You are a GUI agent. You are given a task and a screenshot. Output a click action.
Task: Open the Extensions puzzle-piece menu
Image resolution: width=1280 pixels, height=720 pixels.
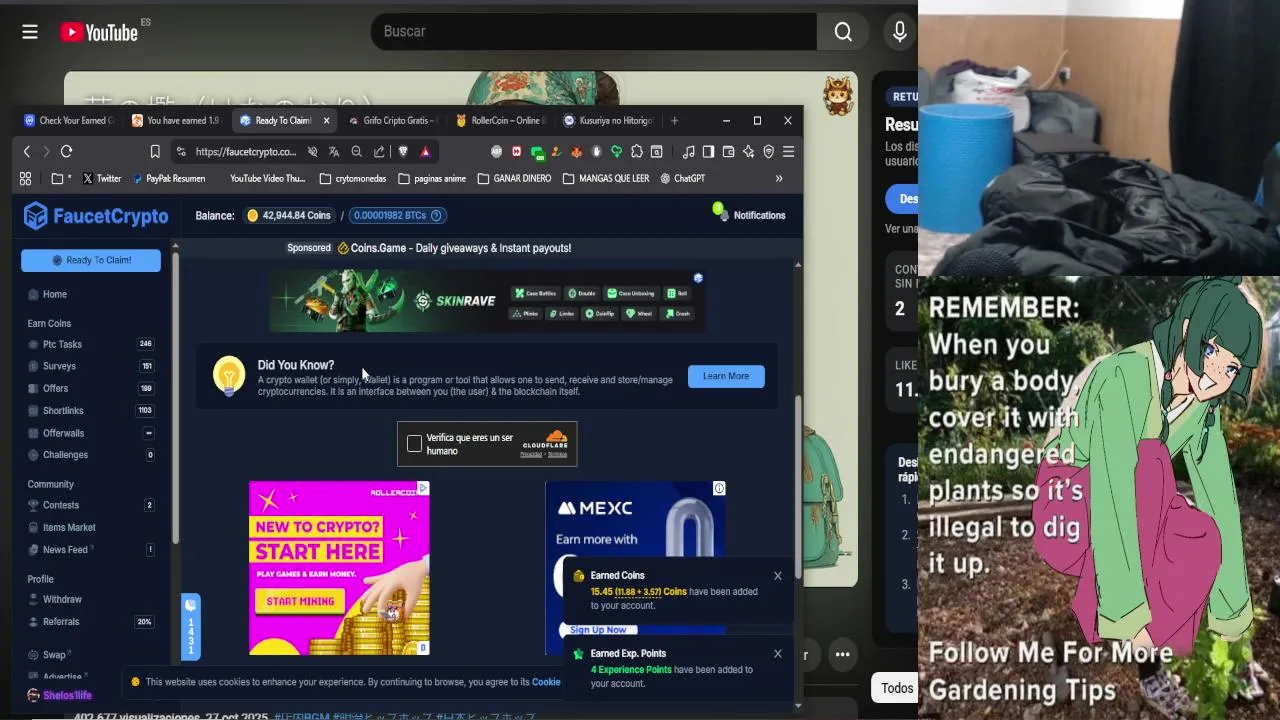click(636, 152)
